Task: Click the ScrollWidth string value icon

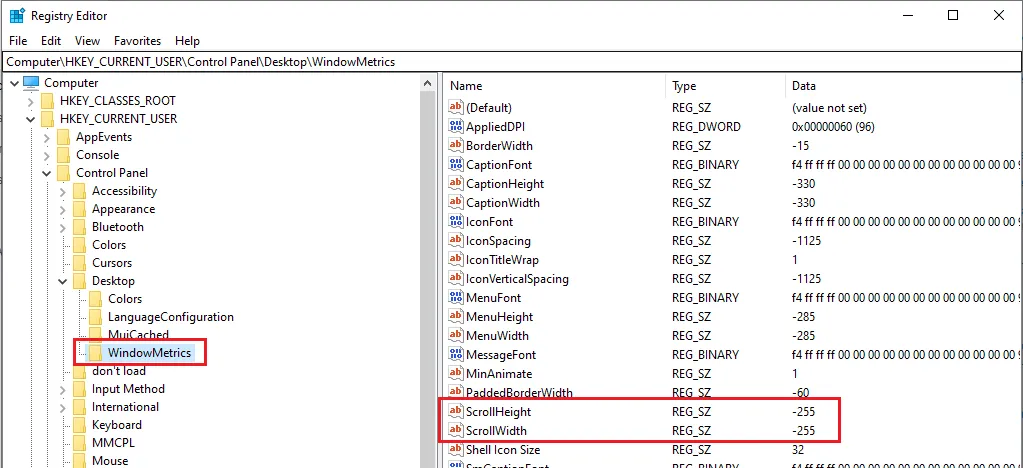Action: (455, 431)
